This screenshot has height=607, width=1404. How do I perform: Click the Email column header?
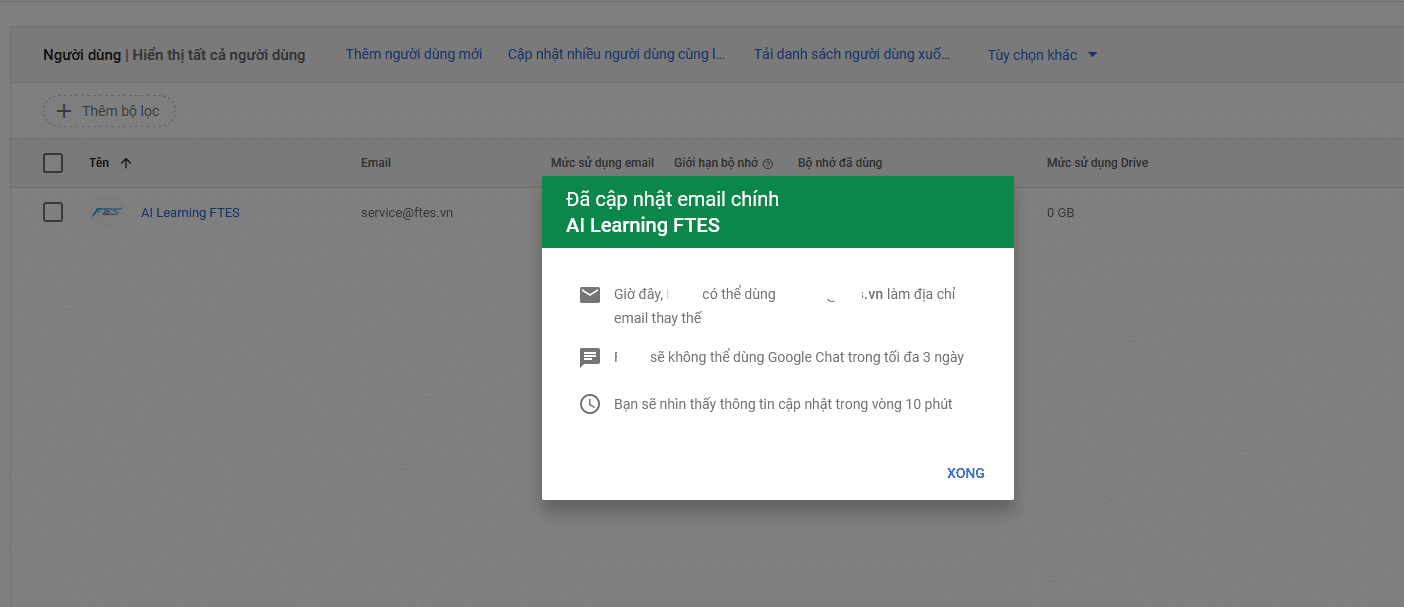tap(376, 163)
